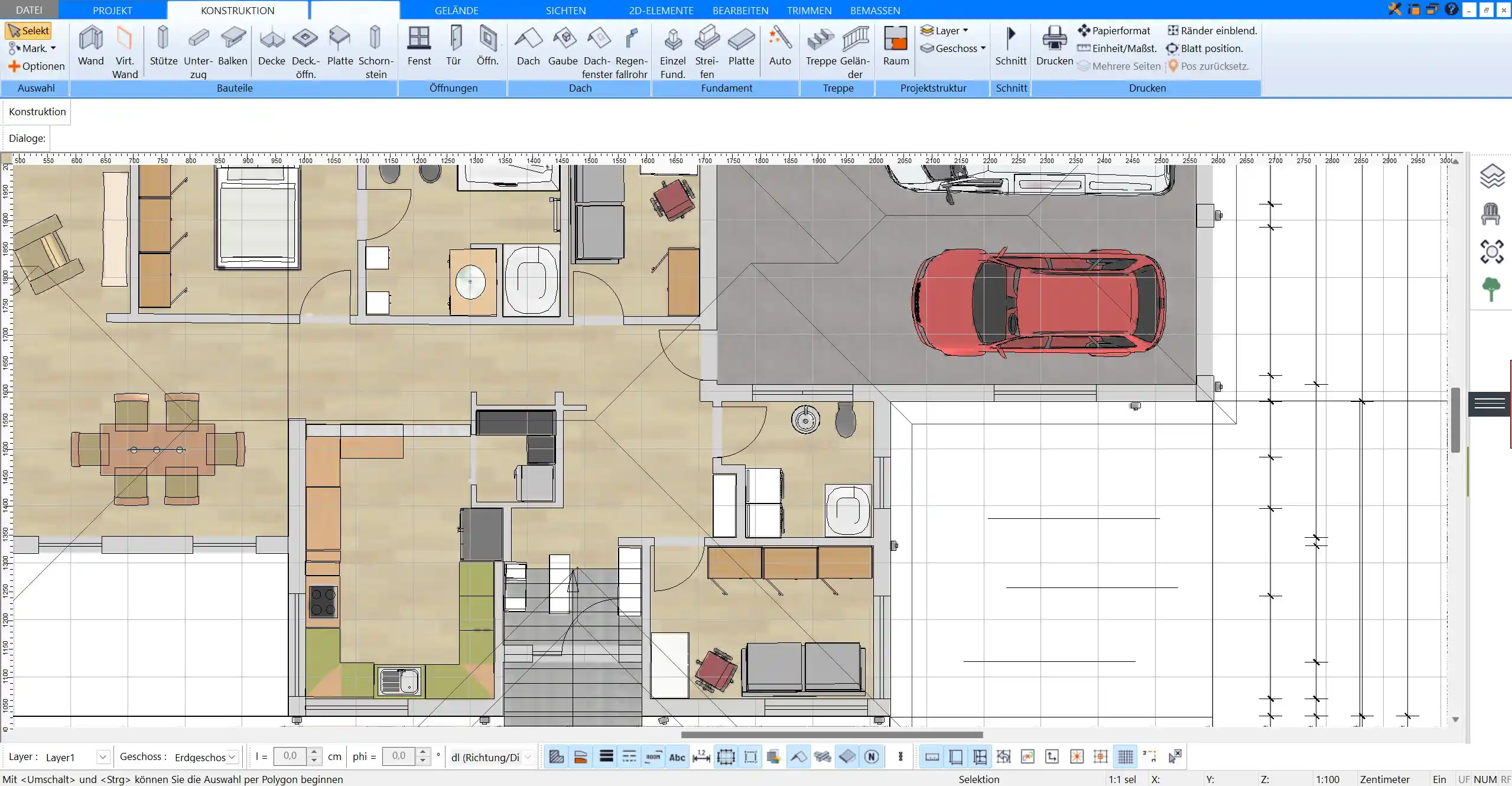Toggle hatching display in bottom toolbar
This screenshot has width=1512, height=786.
pos(556,756)
